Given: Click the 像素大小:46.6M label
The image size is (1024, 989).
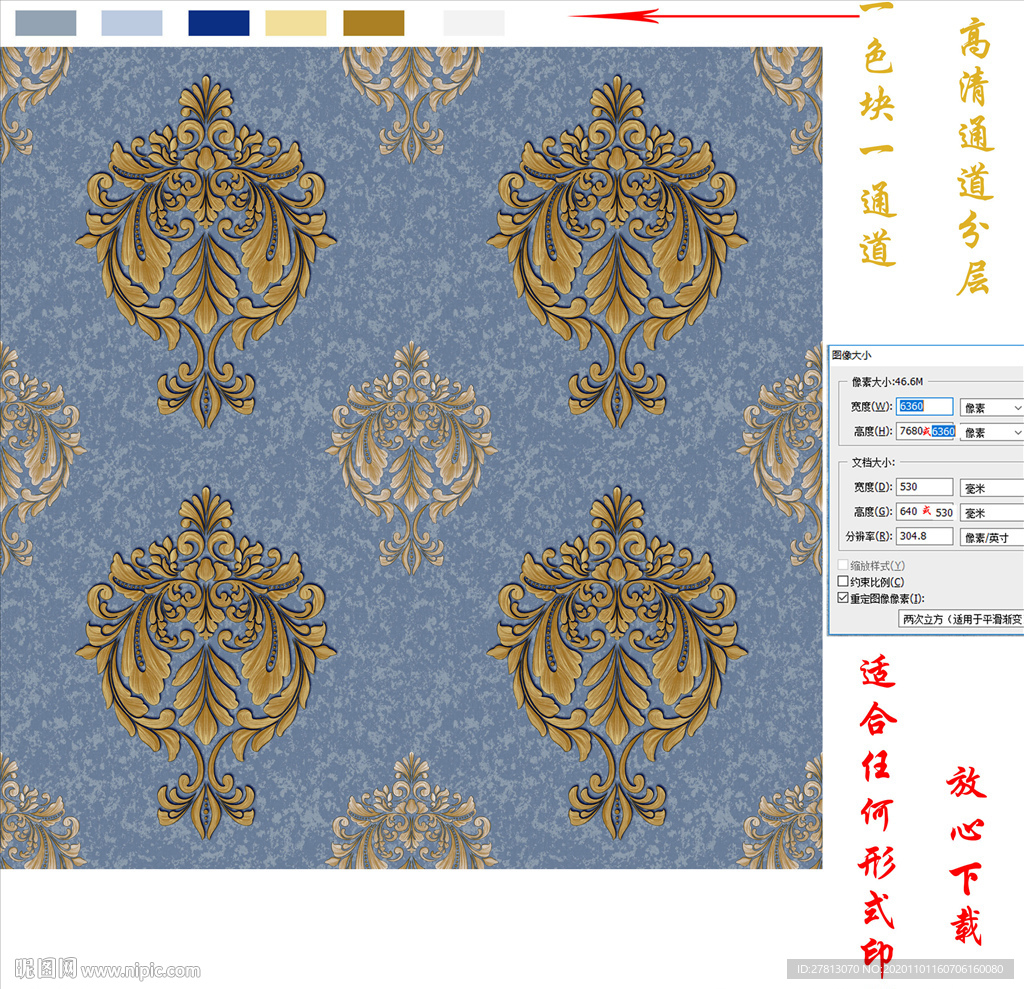Looking at the screenshot, I should click(x=888, y=381).
